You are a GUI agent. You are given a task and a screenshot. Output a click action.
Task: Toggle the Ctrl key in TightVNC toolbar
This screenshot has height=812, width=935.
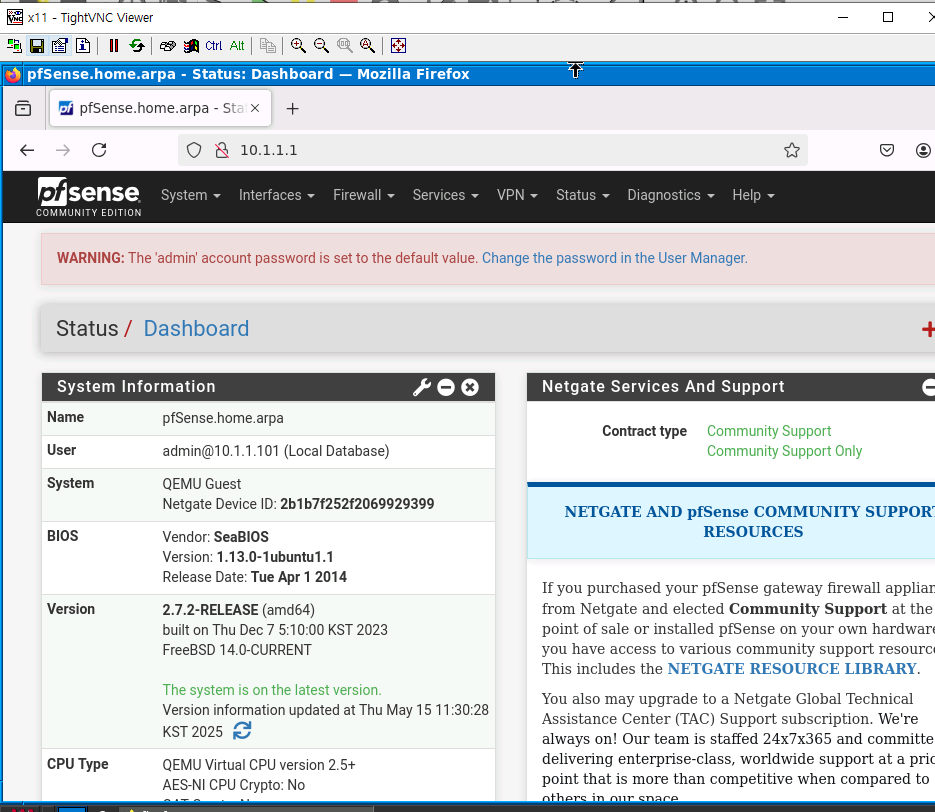pos(213,45)
